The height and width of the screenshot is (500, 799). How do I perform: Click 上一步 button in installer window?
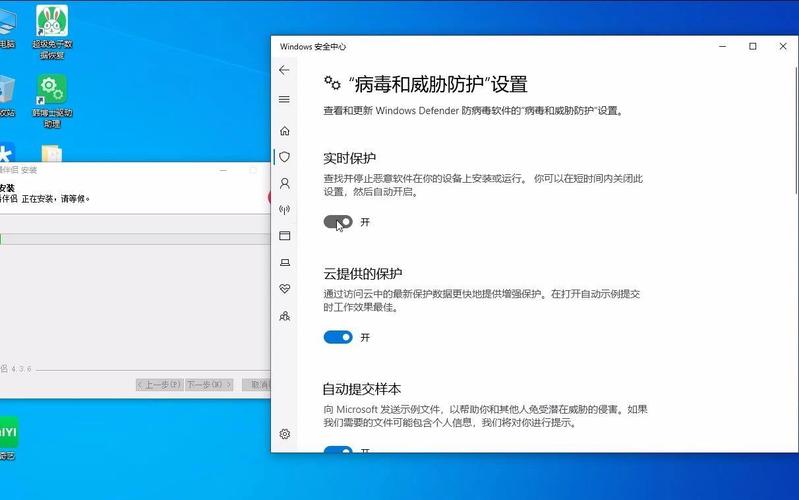(x=159, y=384)
